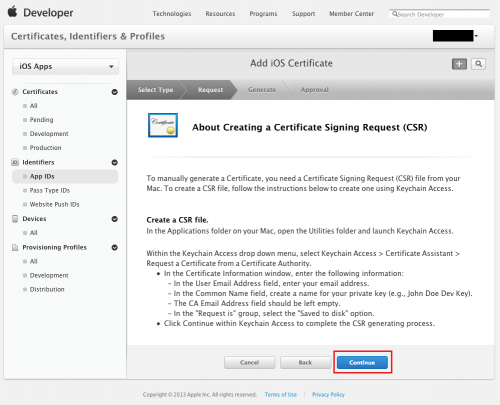Open the iOS Apps dropdown
Viewport: 500px width, 405px height.
click(65, 66)
